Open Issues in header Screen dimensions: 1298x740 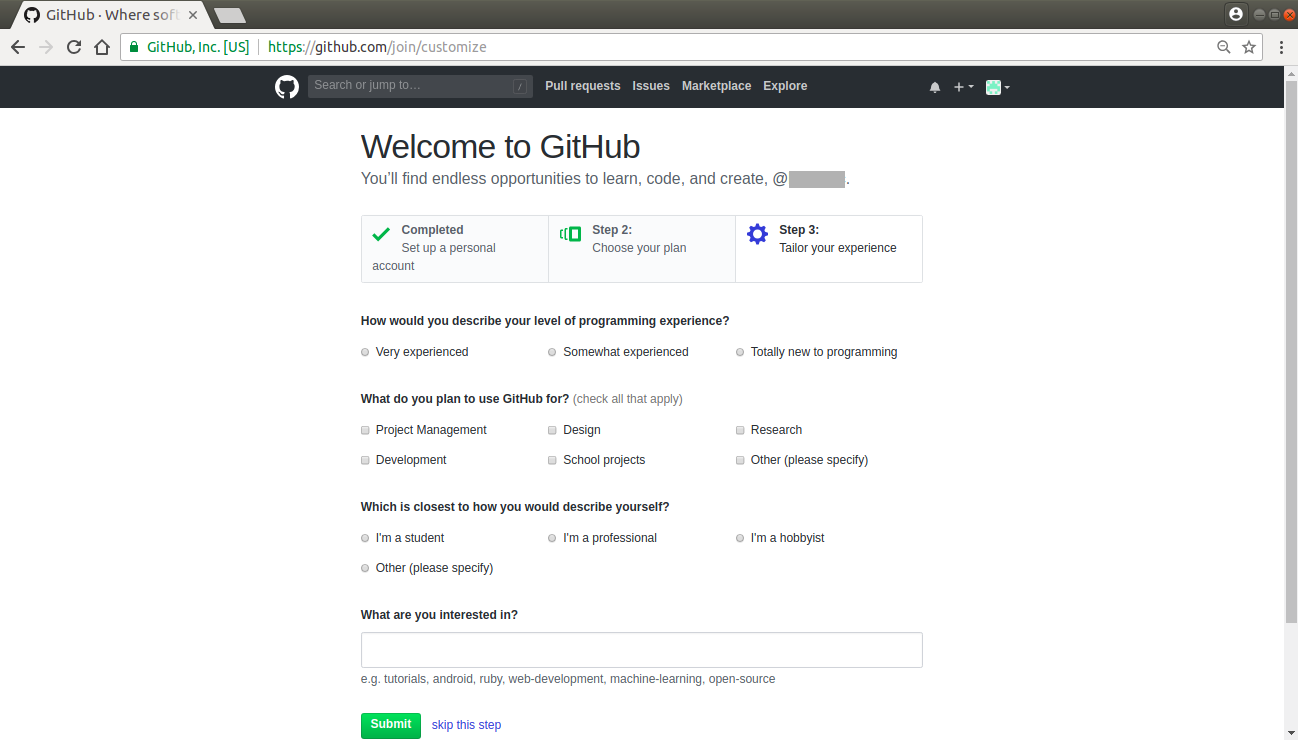[651, 86]
